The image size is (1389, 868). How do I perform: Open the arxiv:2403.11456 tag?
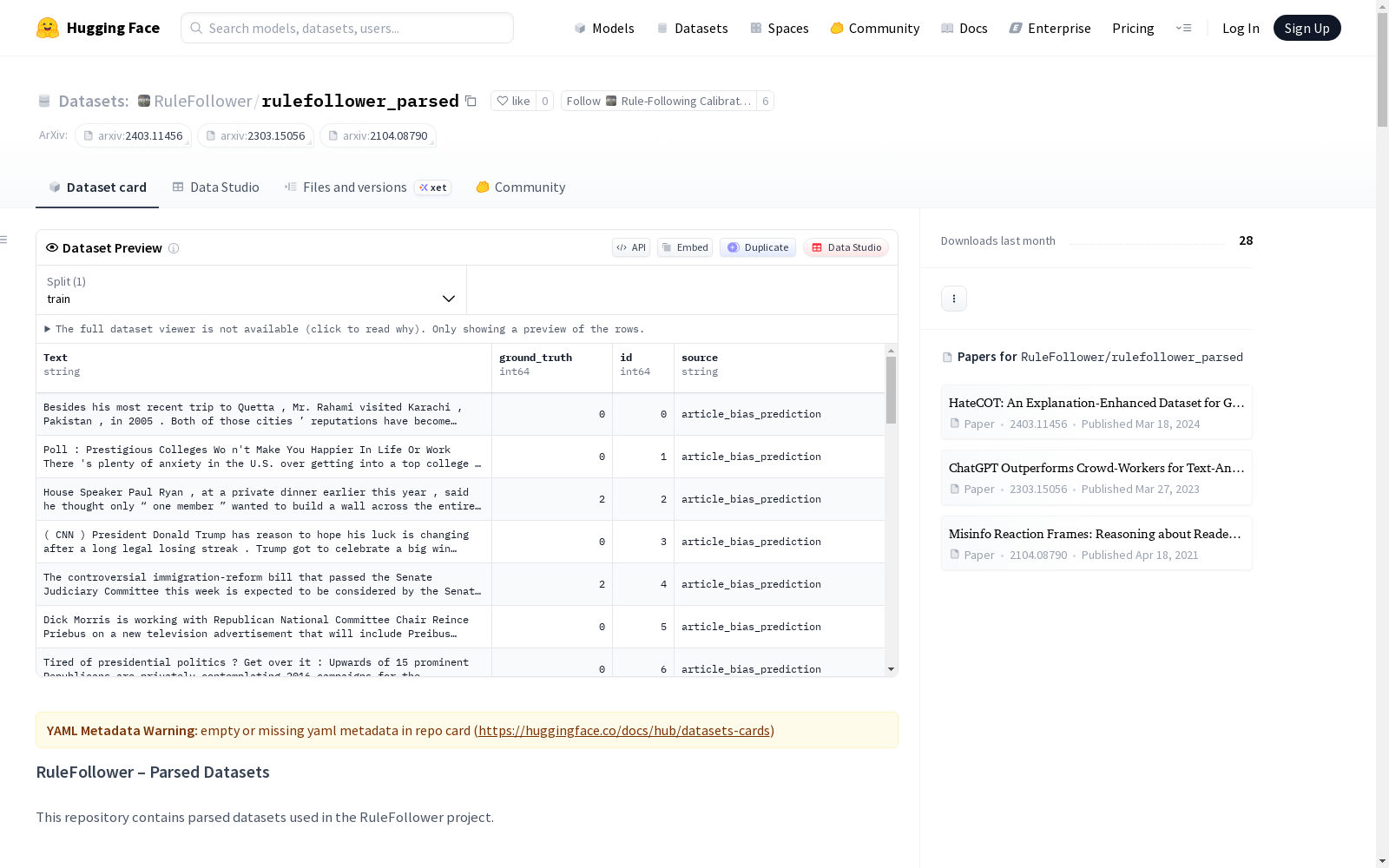[133, 135]
